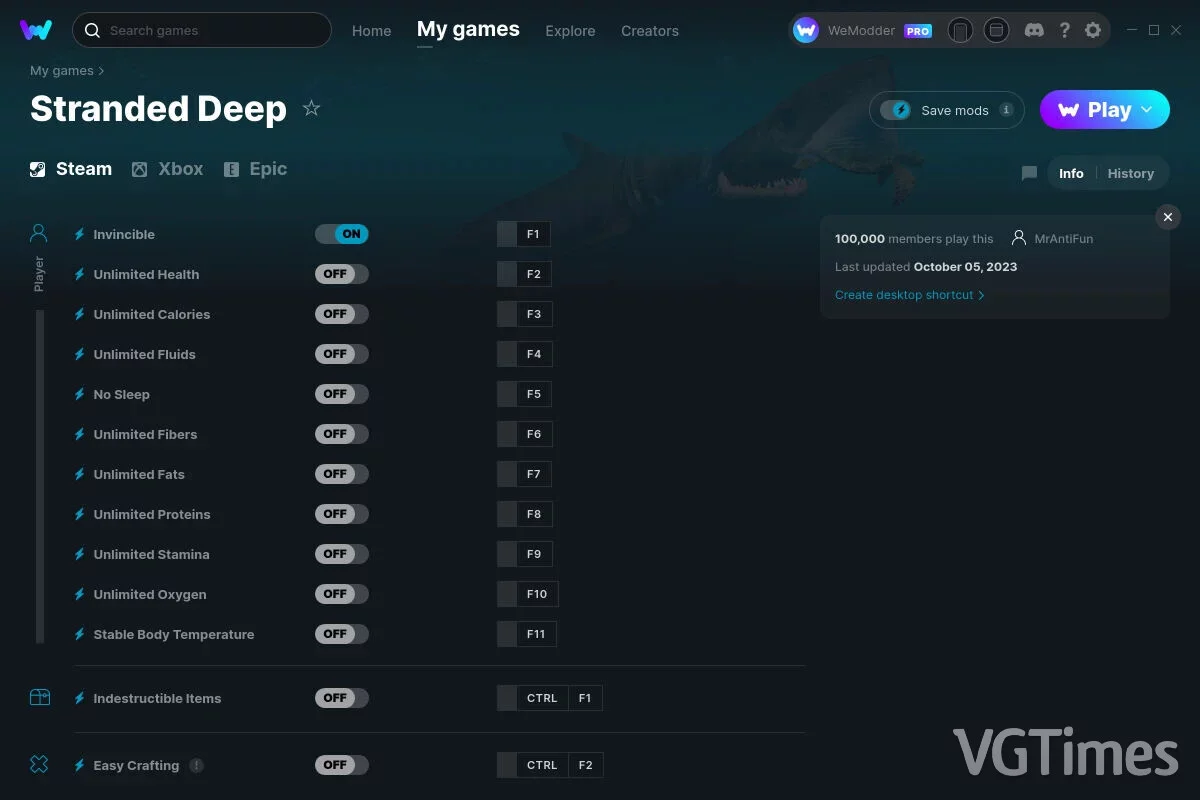
Task: Switch to the Xbox platform tab
Action: [167, 169]
